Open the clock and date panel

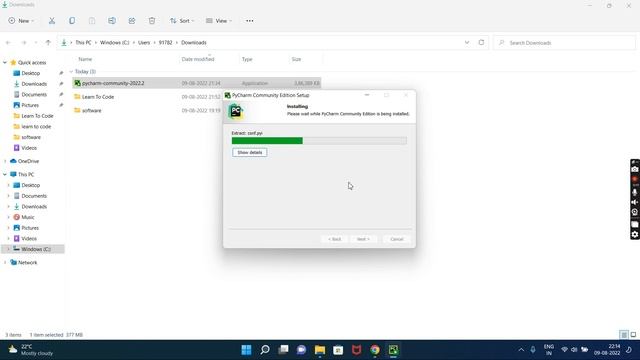click(x=607, y=350)
